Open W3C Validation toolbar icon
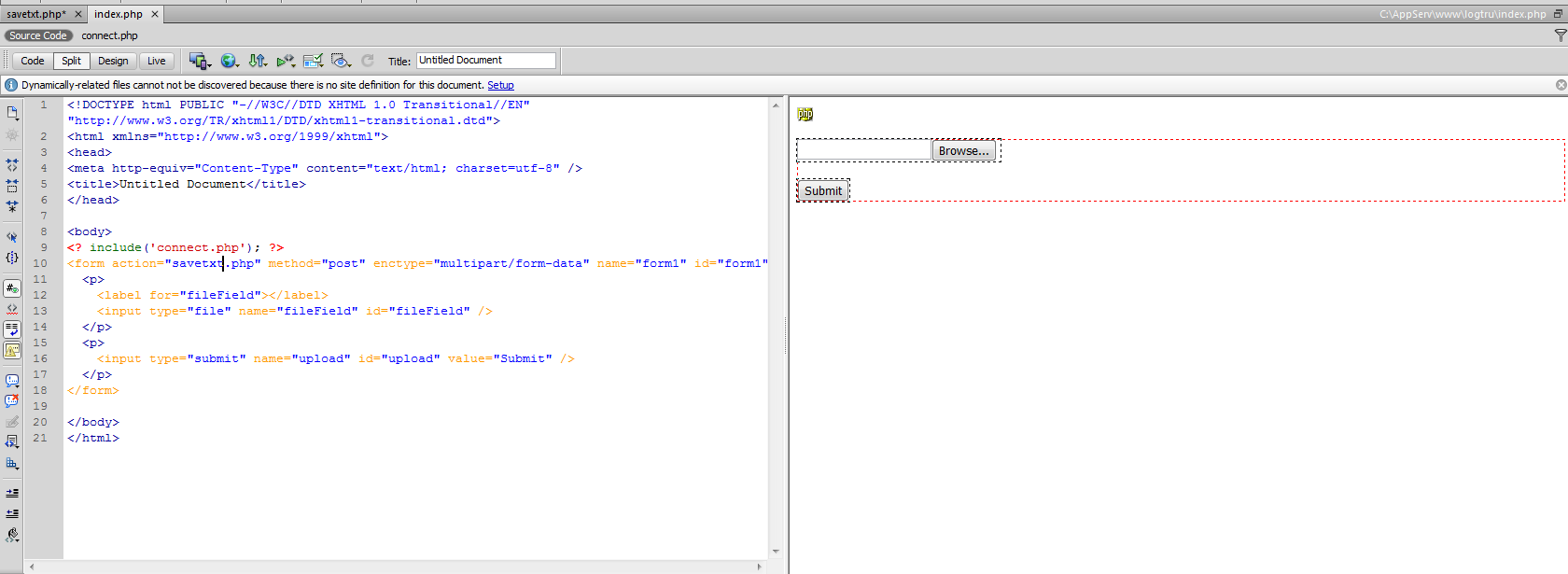 (x=286, y=61)
